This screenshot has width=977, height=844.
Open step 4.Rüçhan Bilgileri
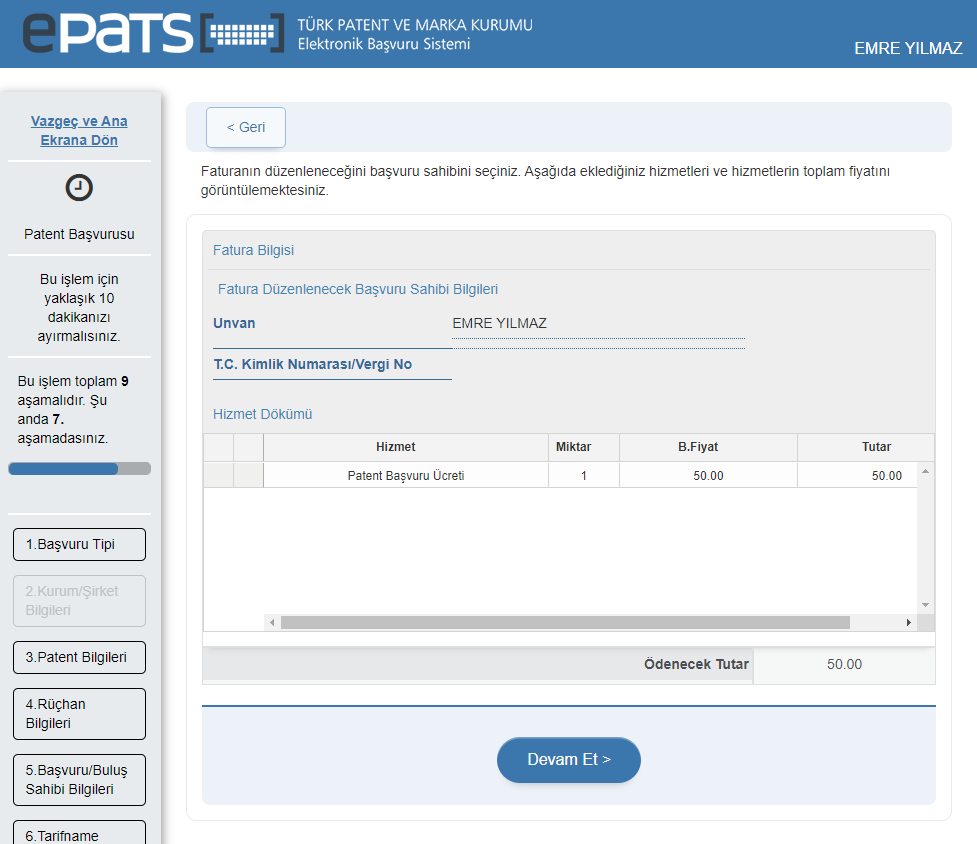[79, 714]
